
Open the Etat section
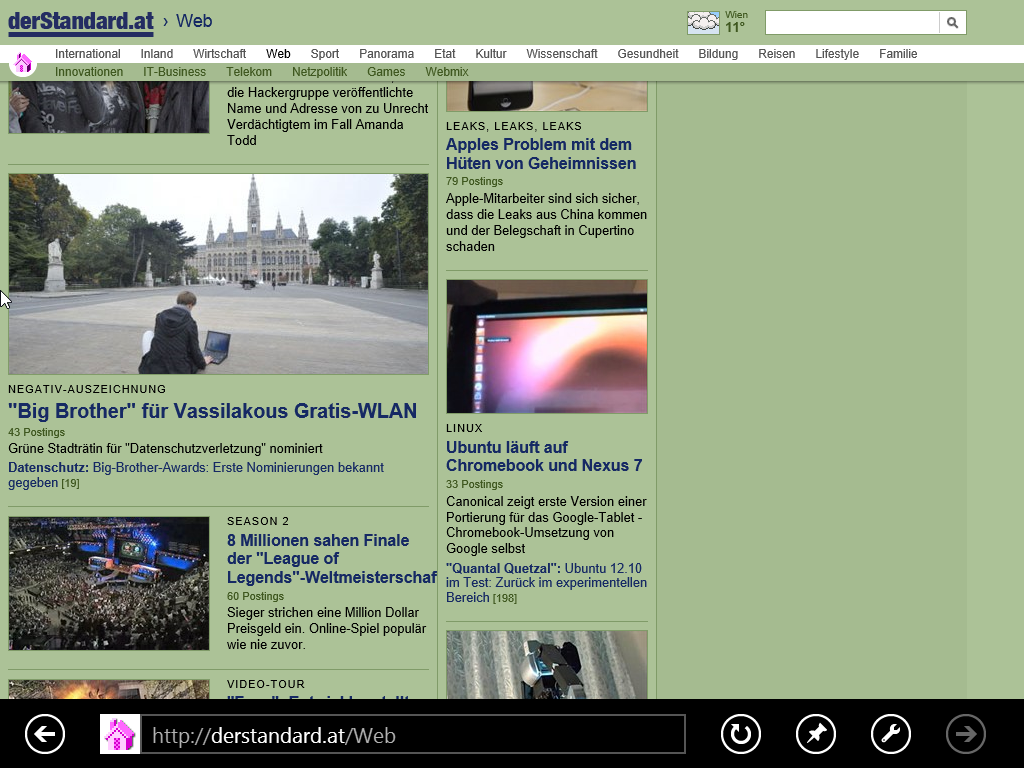tap(445, 54)
